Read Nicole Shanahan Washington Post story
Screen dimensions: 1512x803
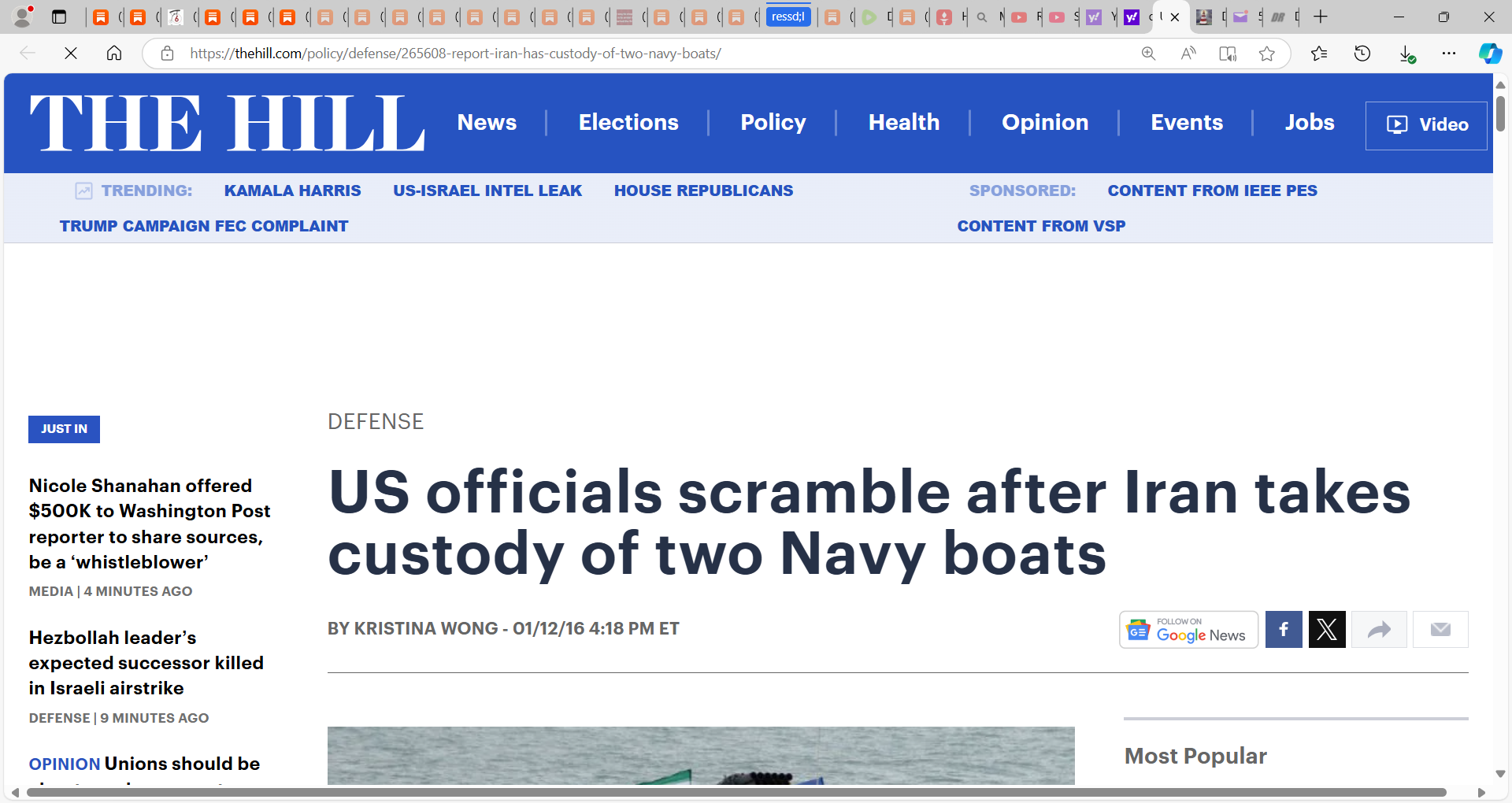[x=150, y=524]
